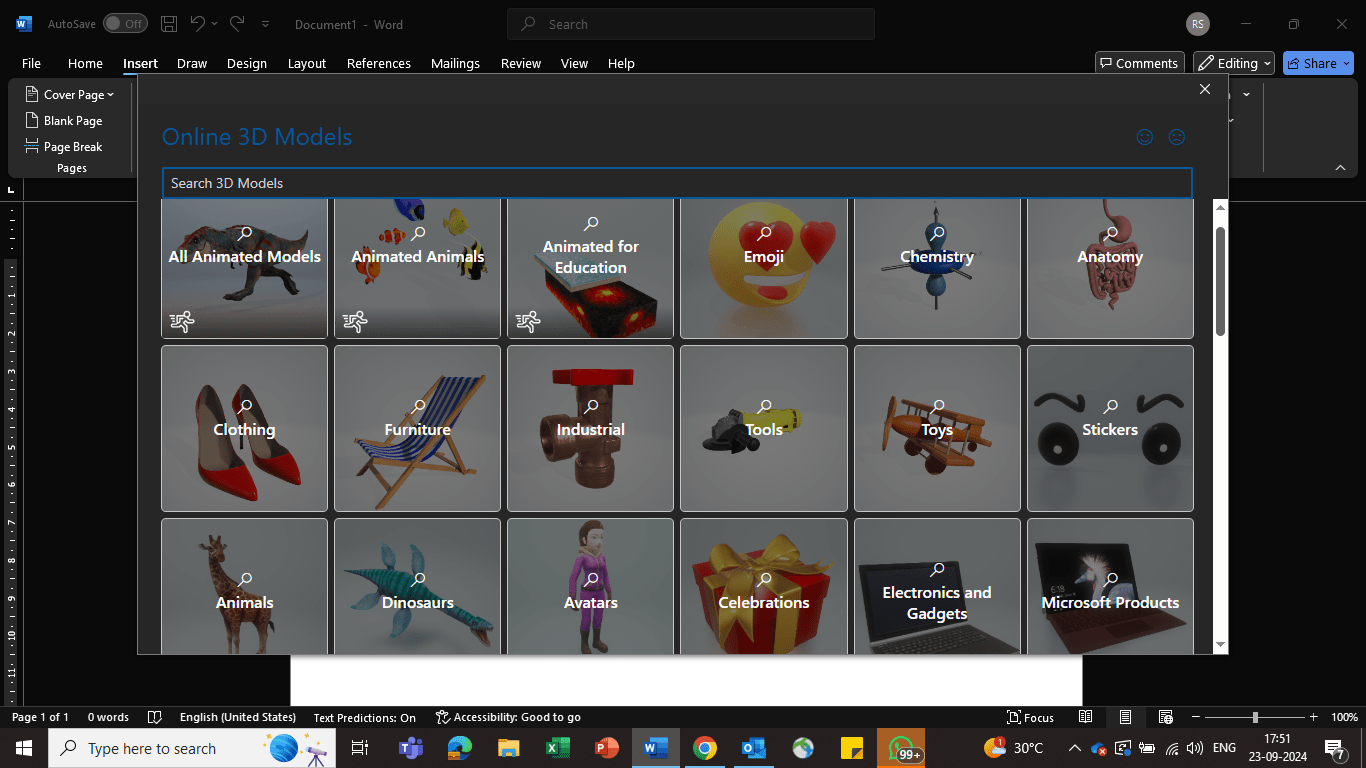Click the Search 3D Models field
Viewport: 1366px width, 768px height.
677,183
